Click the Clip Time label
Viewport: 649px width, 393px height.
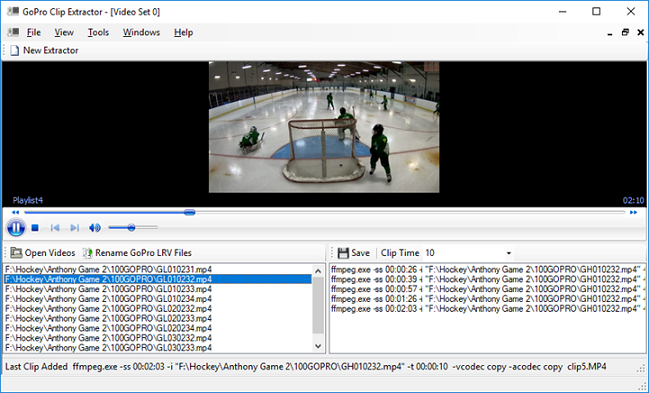tap(400, 253)
